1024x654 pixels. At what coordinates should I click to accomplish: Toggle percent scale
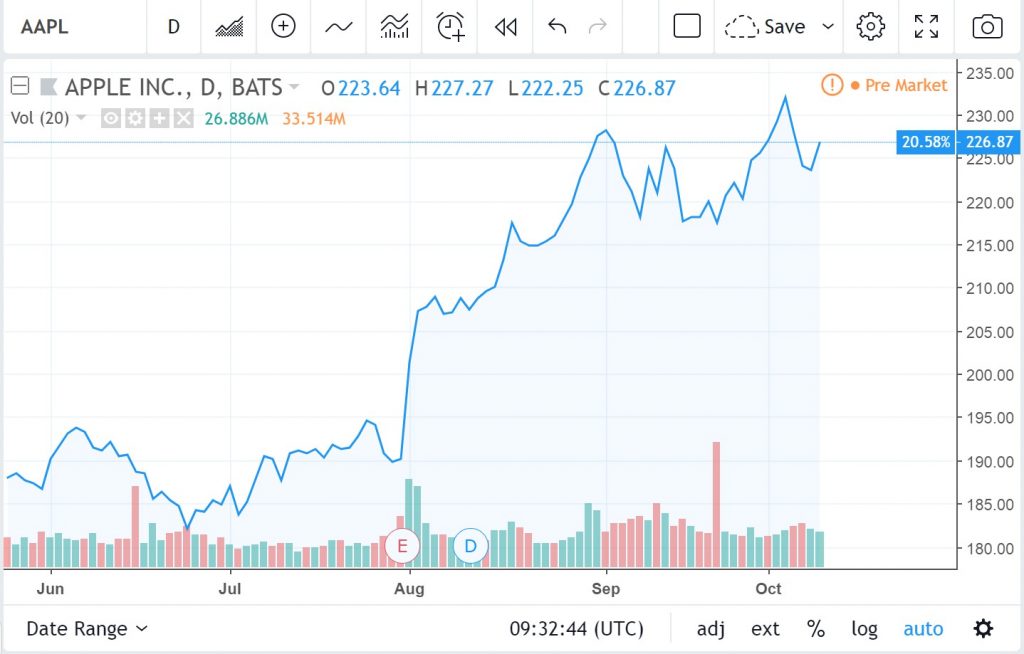coord(815,629)
